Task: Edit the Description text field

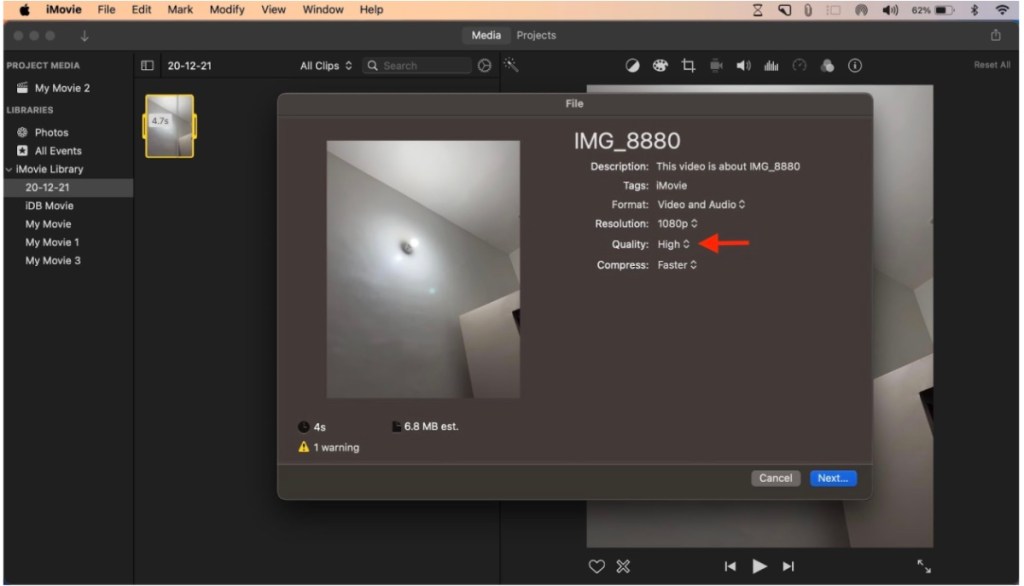Action: coord(728,167)
